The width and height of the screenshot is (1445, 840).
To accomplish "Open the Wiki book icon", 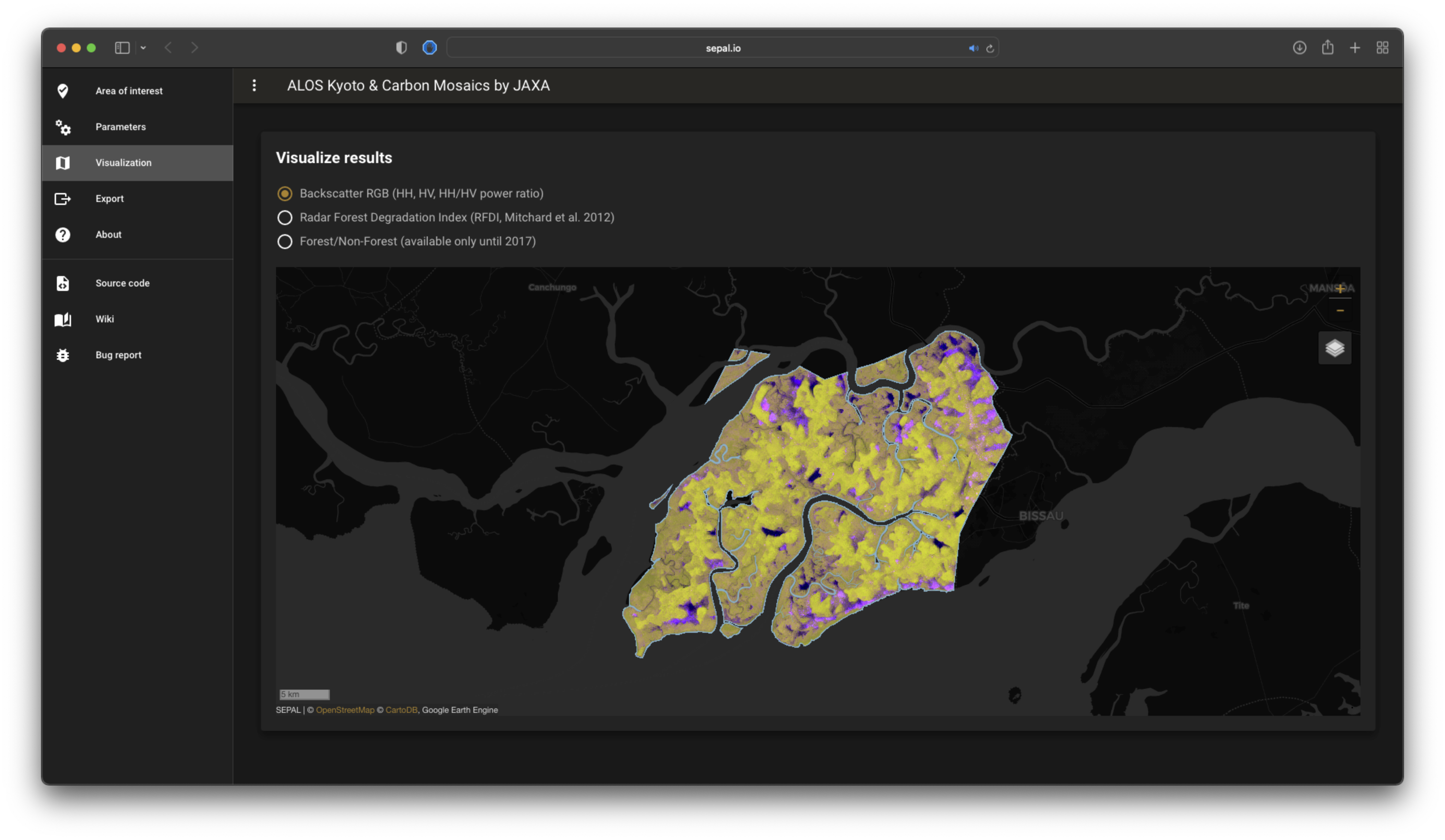I will point(62,319).
